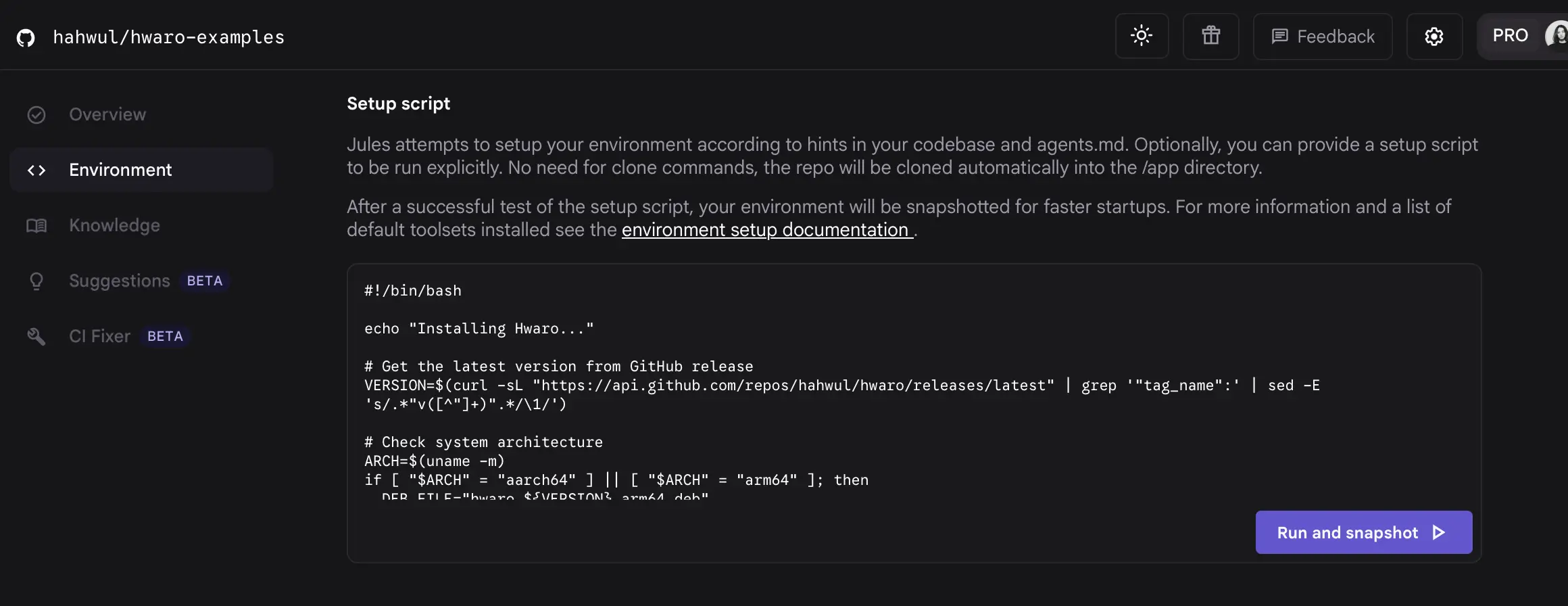The width and height of the screenshot is (1568, 606).
Task: Click the GitHub logo icon
Action: pyautogui.click(x=26, y=38)
